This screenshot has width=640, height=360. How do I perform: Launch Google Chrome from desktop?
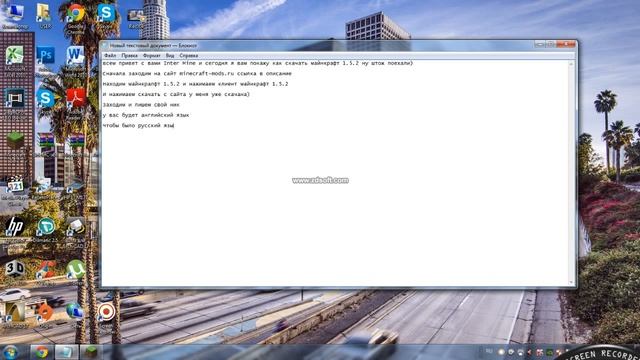point(76,13)
